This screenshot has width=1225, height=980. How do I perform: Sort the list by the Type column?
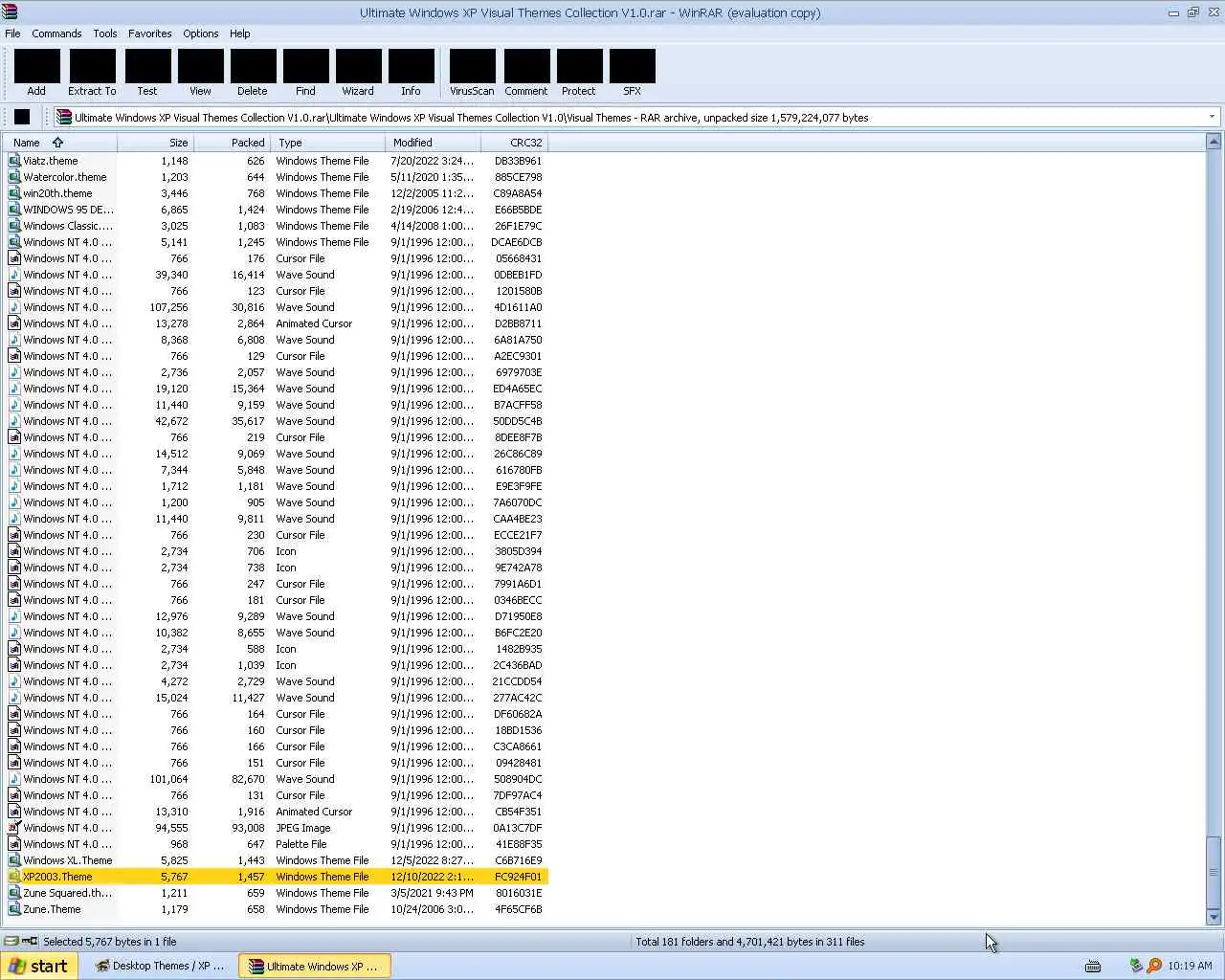[x=327, y=143]
